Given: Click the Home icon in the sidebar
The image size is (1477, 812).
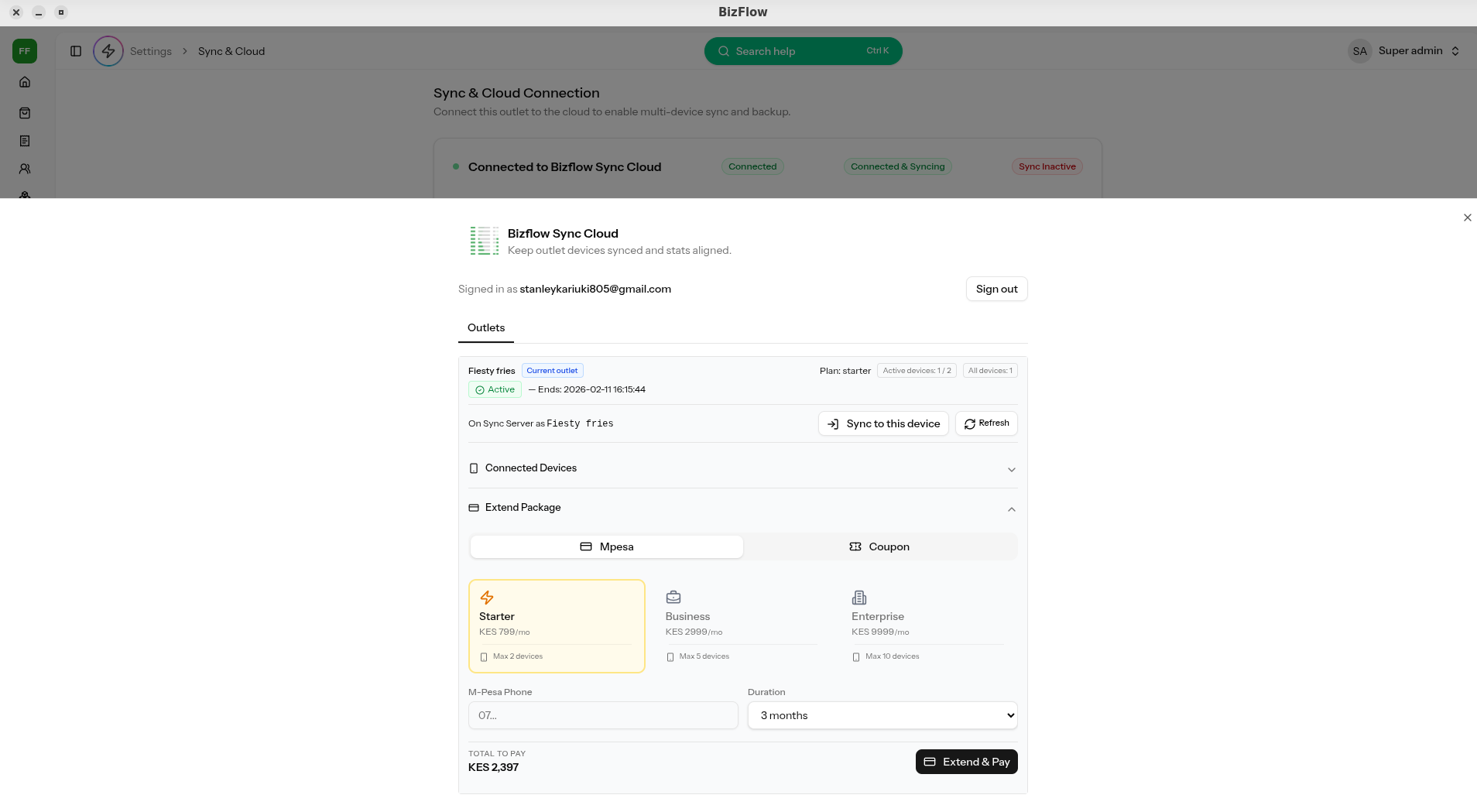Looking at the screenshot, I should 25,82.
